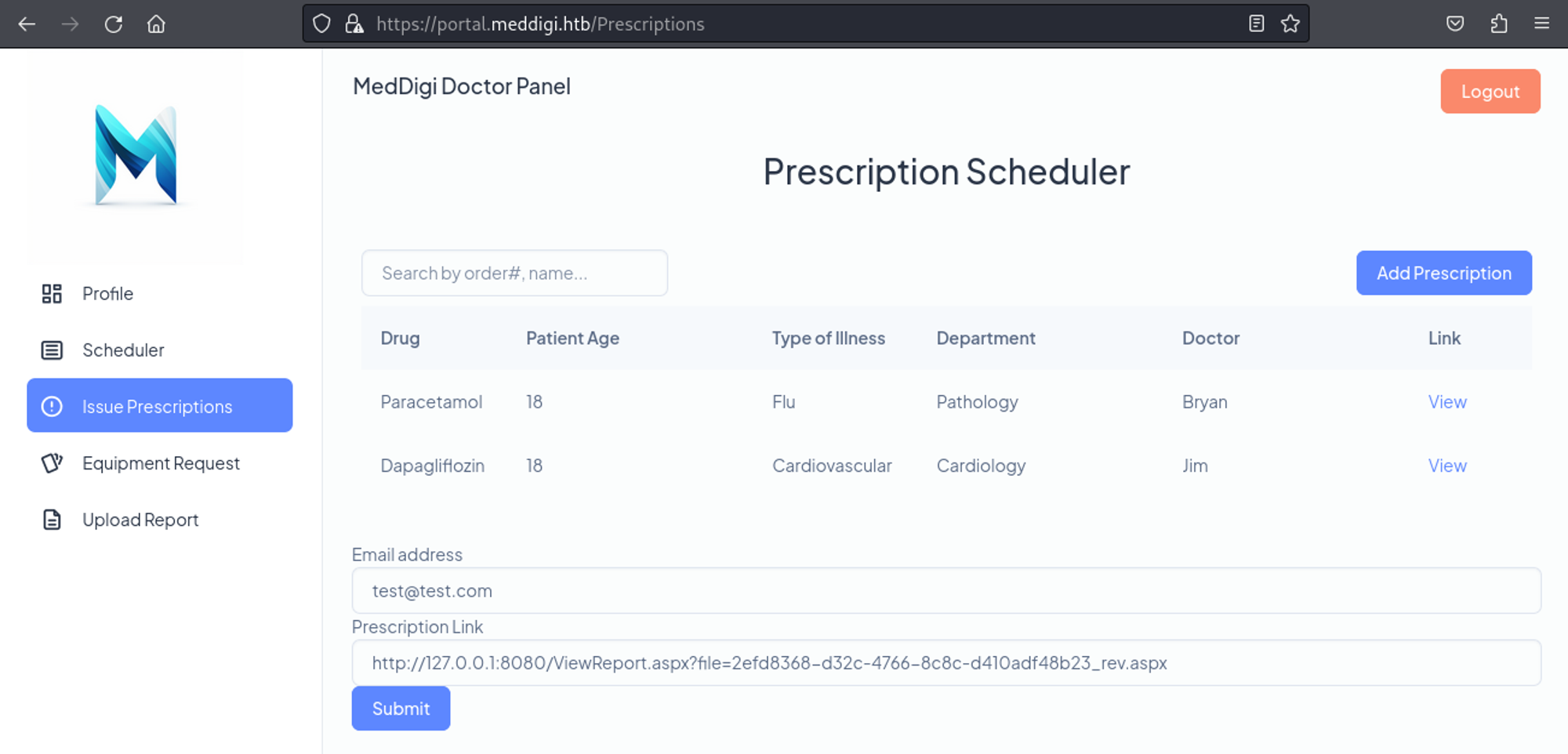Open Equipment Request page

(x=161, y=463)
